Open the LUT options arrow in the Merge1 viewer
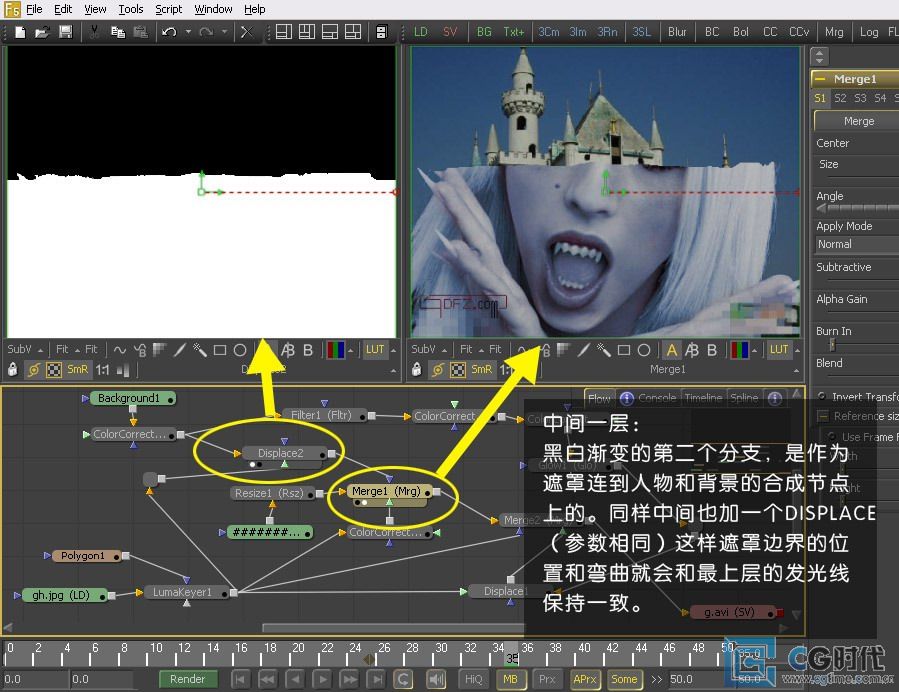This screenshot has height=692, width=899. point(797,350)
